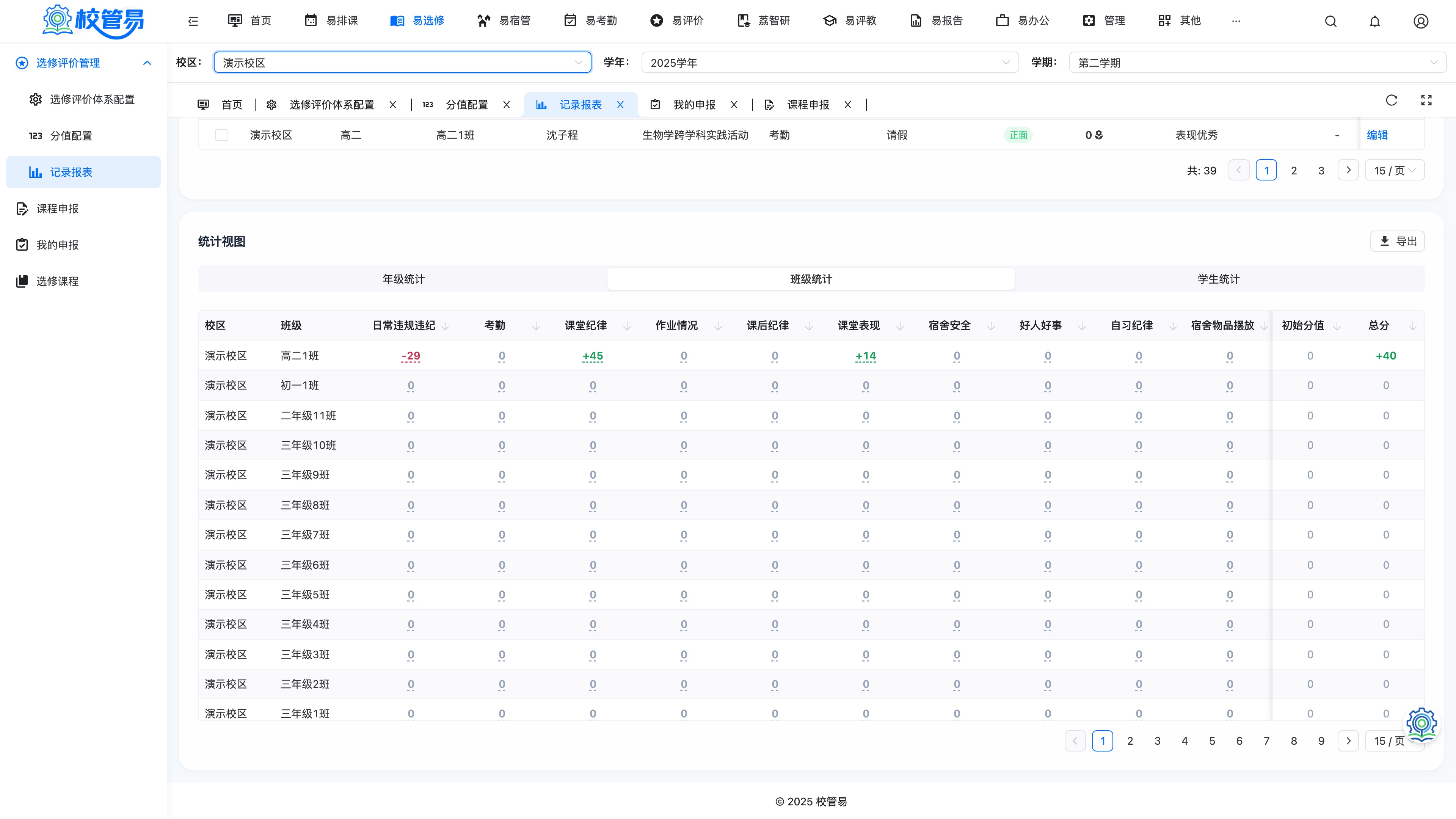
Task: Open 易办公 top menu
Action: (x=1023, y=21)
